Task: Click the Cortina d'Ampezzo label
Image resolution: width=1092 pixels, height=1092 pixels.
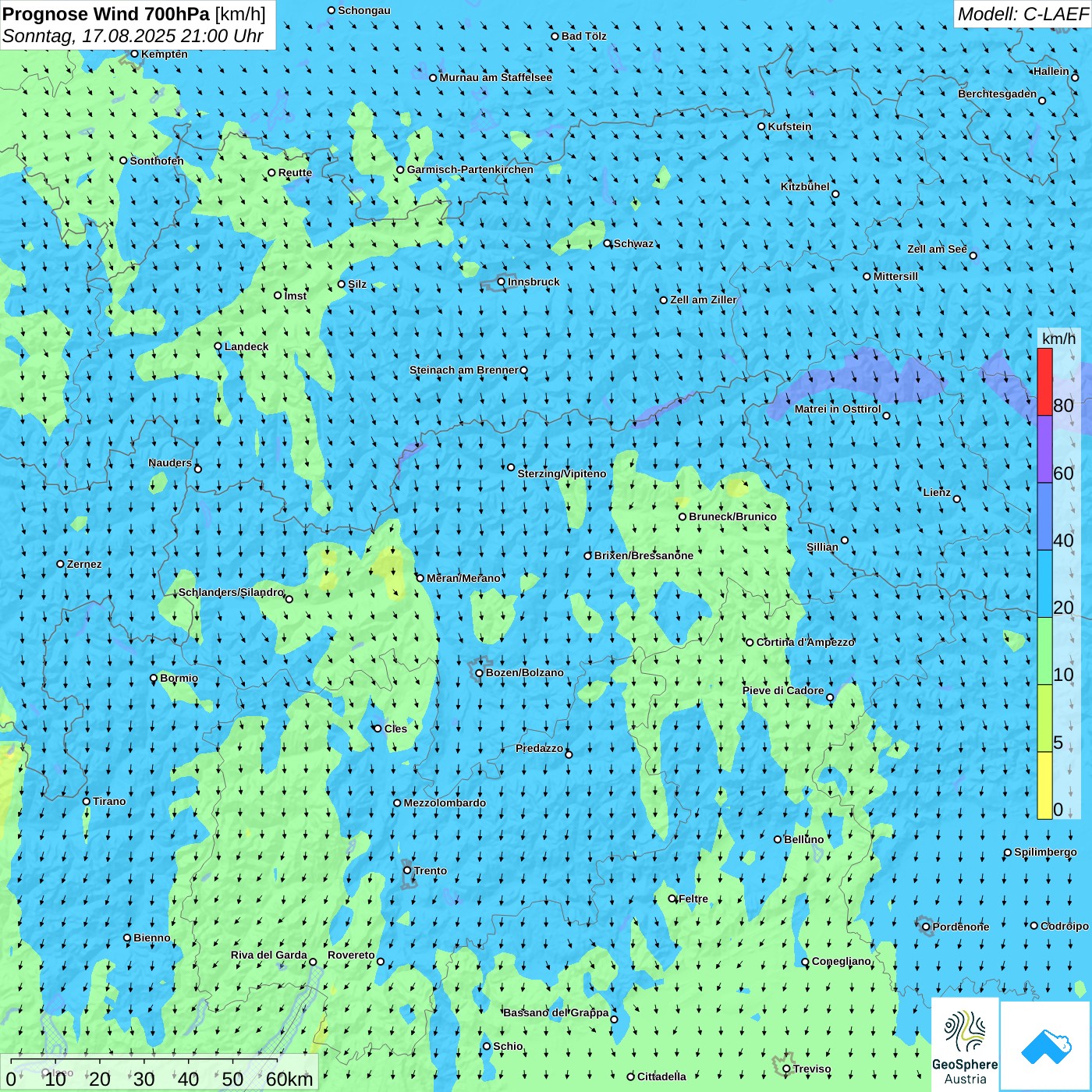Action: [x=805, y=642]
